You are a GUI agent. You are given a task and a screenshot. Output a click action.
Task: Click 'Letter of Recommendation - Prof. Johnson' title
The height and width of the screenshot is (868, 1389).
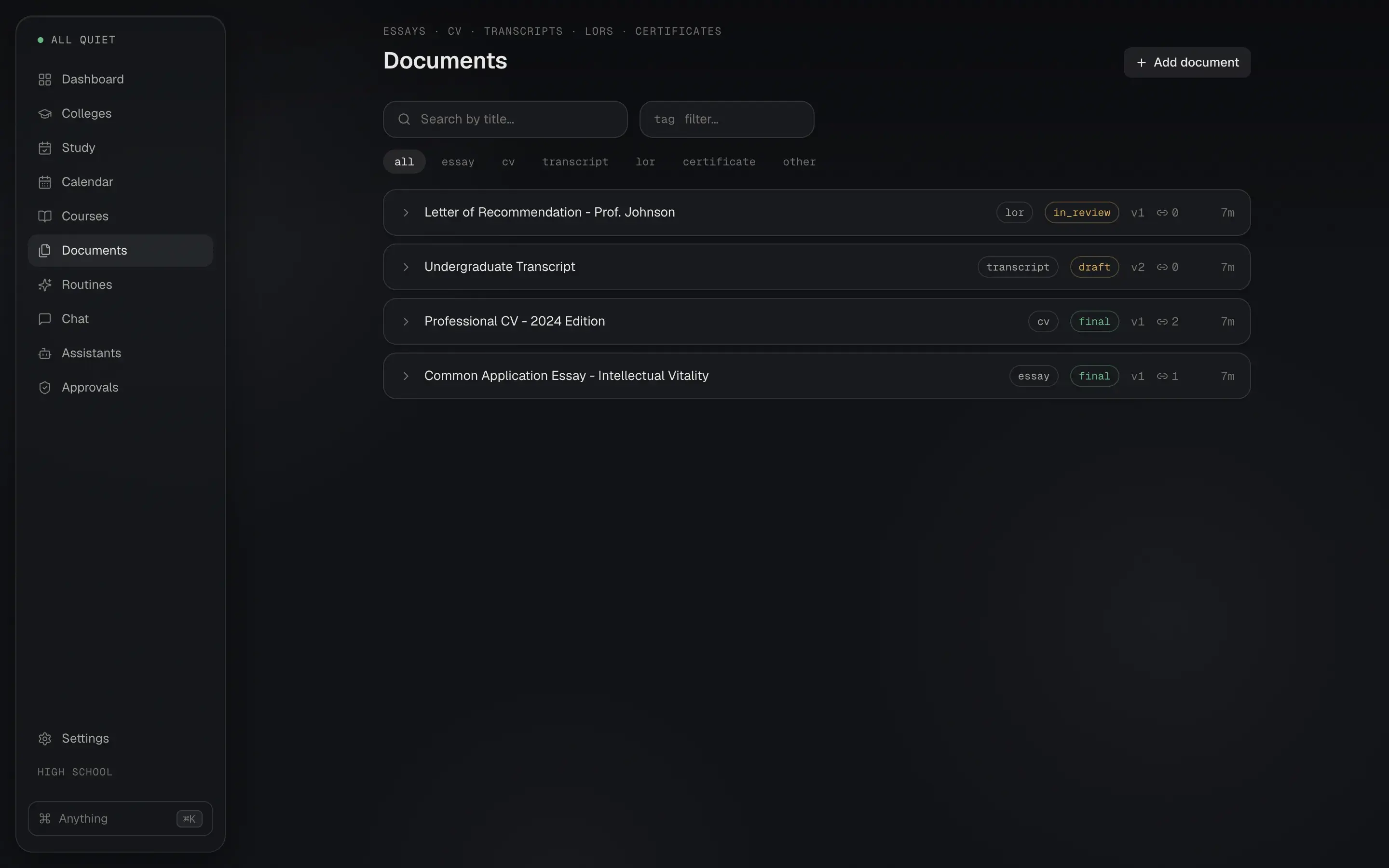[x=549, y=212]
